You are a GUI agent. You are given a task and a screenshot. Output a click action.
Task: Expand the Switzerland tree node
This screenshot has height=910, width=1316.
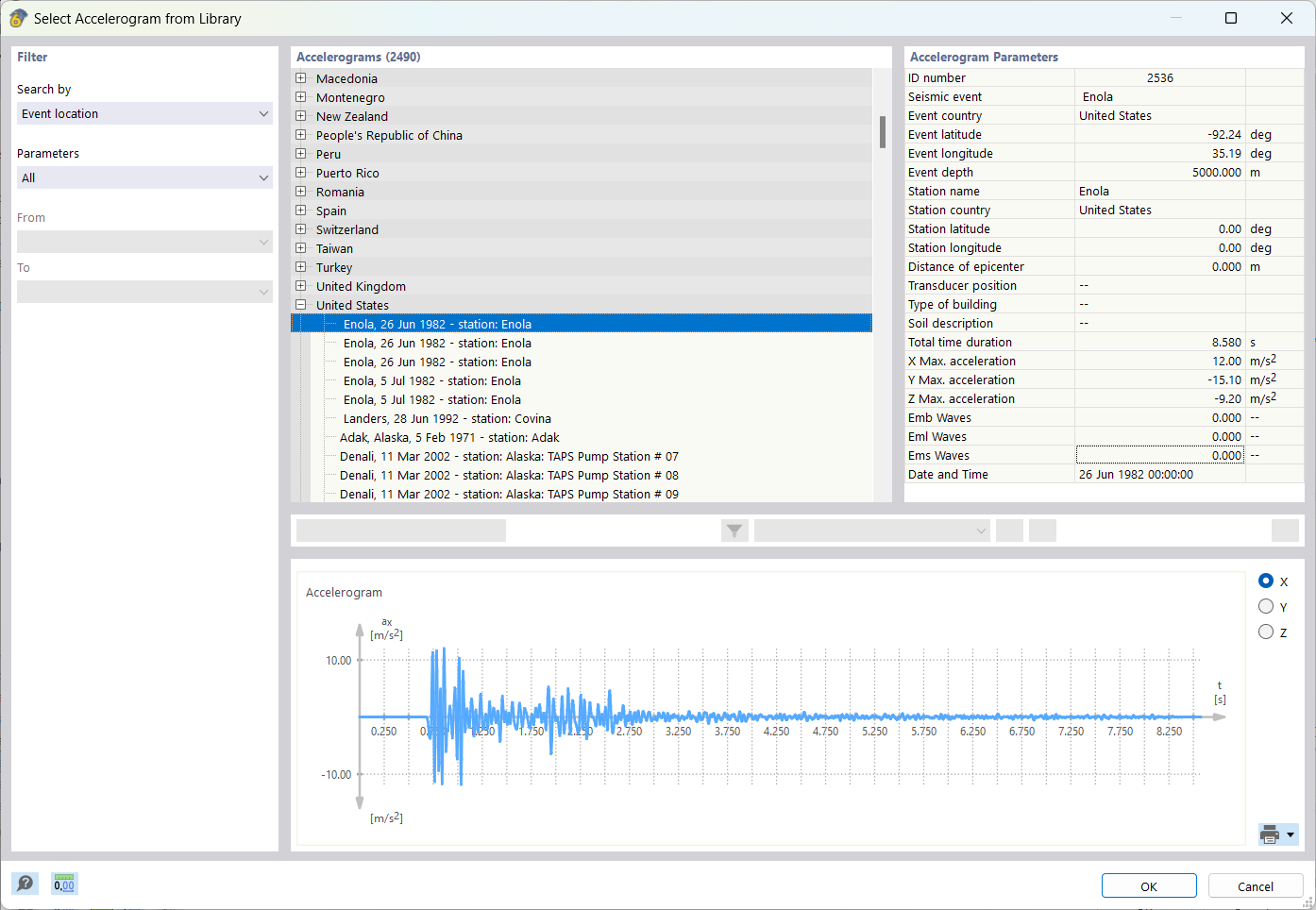pos(300,229)
